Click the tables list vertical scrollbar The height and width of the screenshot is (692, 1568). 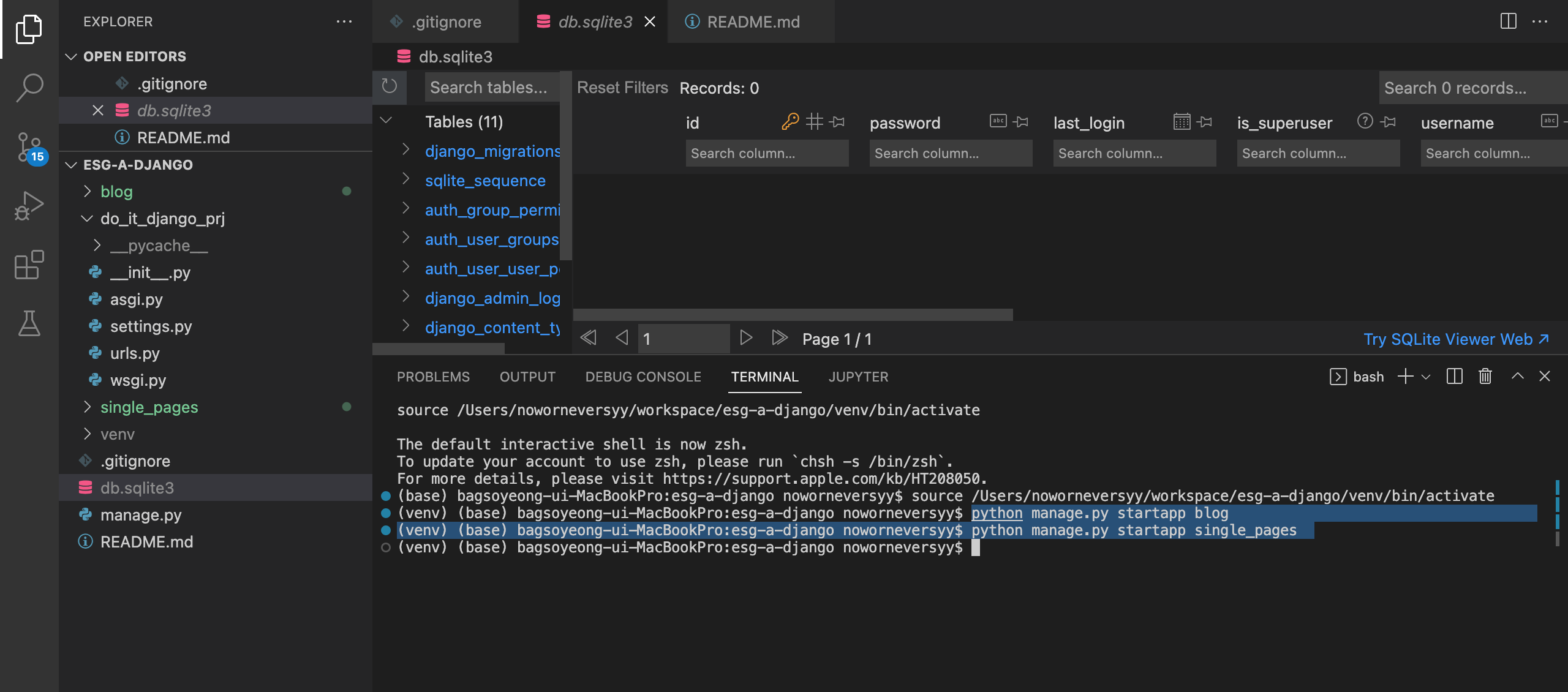(x=566, y=165)
